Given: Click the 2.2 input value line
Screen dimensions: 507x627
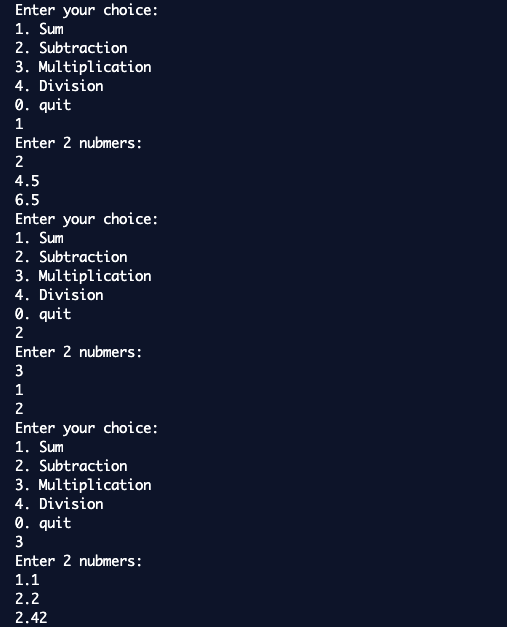Looking at the screenshot, I should 27,599.
